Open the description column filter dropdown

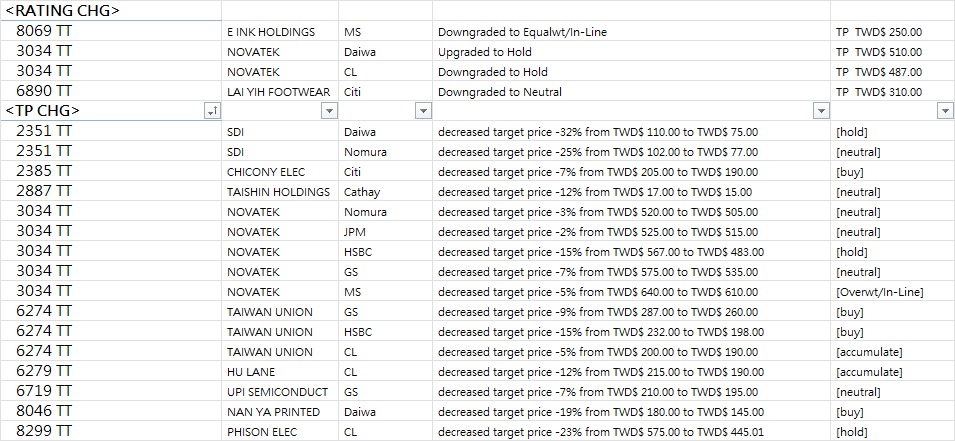click(x=821, y=111)
